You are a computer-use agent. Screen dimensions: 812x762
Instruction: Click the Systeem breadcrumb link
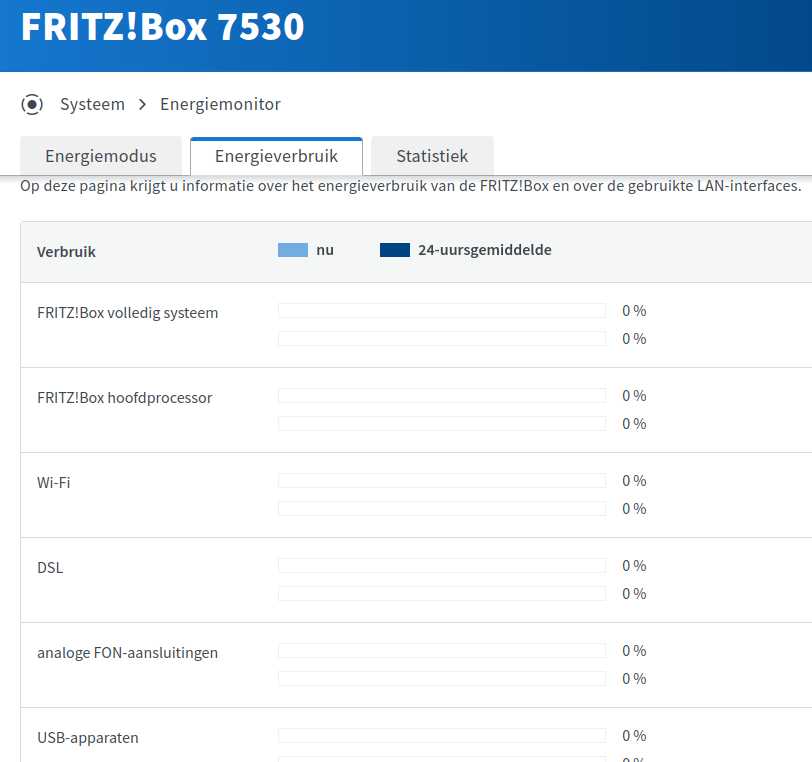(92, 104)
